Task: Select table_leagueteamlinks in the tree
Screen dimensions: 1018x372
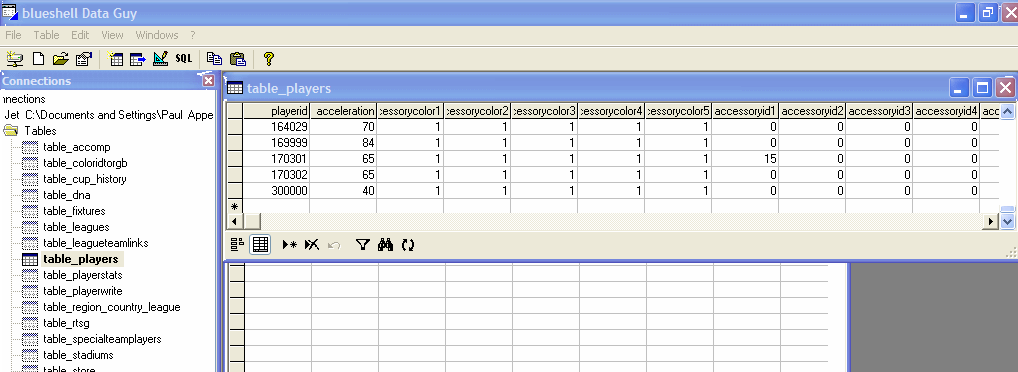Action: pyautogui.click(x=95, y=243)
